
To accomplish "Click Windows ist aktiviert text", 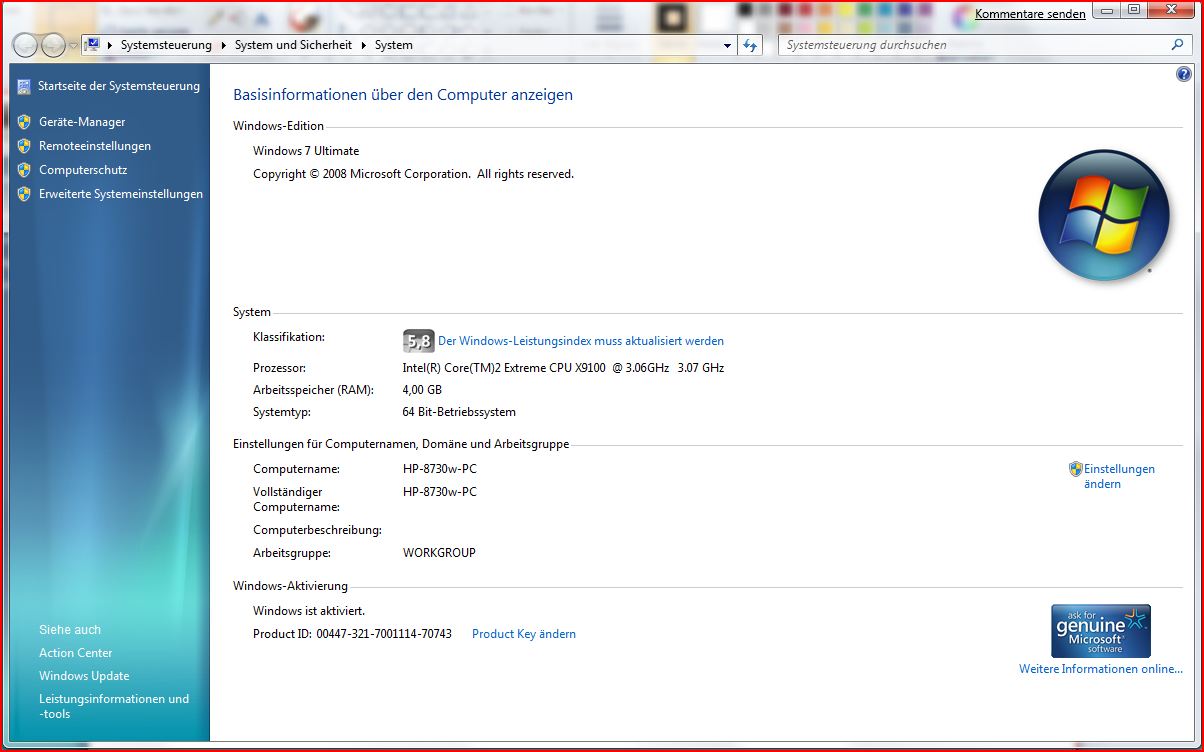I will click(x=309, y=611).
